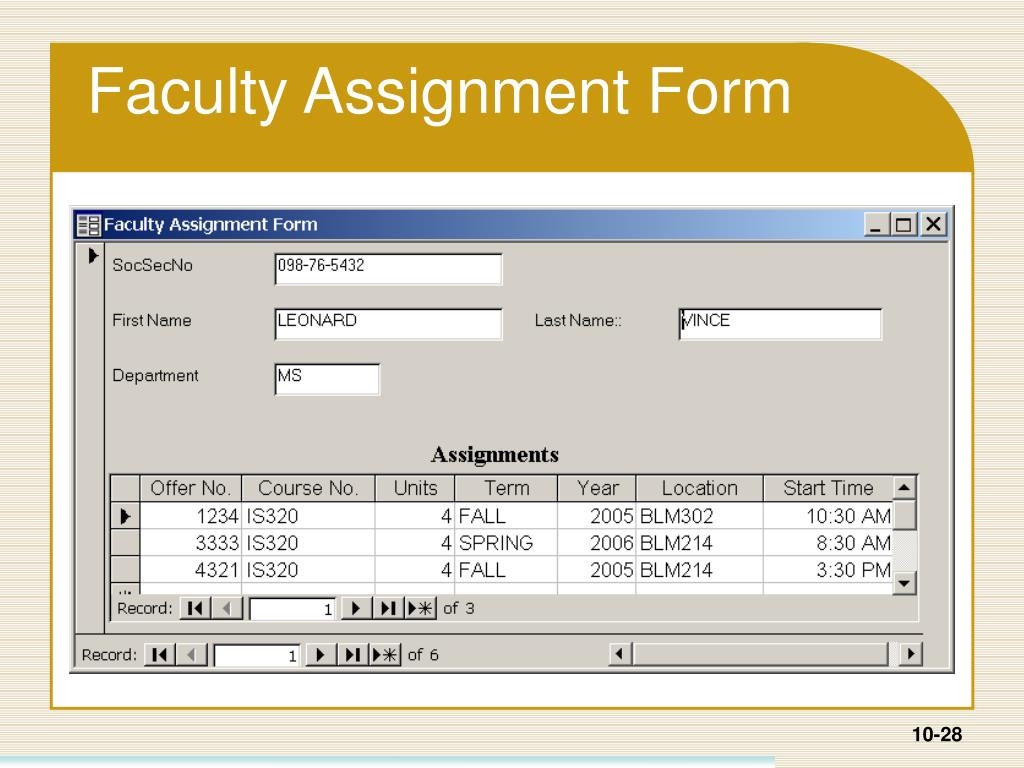Viewport: 1024px width, 768px height.
Task: Go to first record in Assignments subform
Action: click(x=195, y=609)
